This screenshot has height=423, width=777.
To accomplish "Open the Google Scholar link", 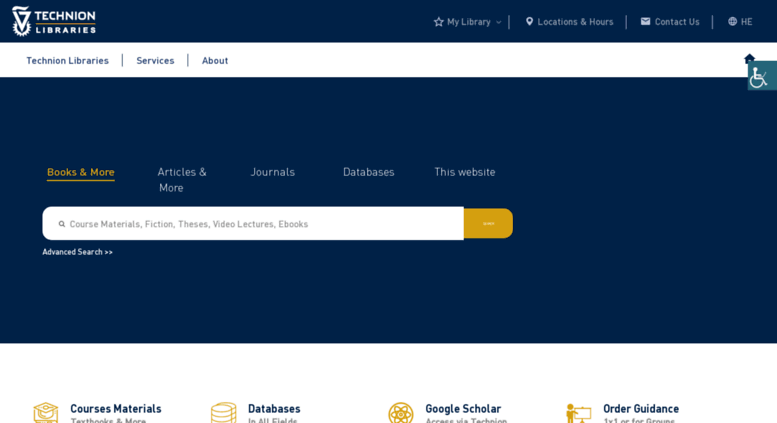I will pos(463,409).
